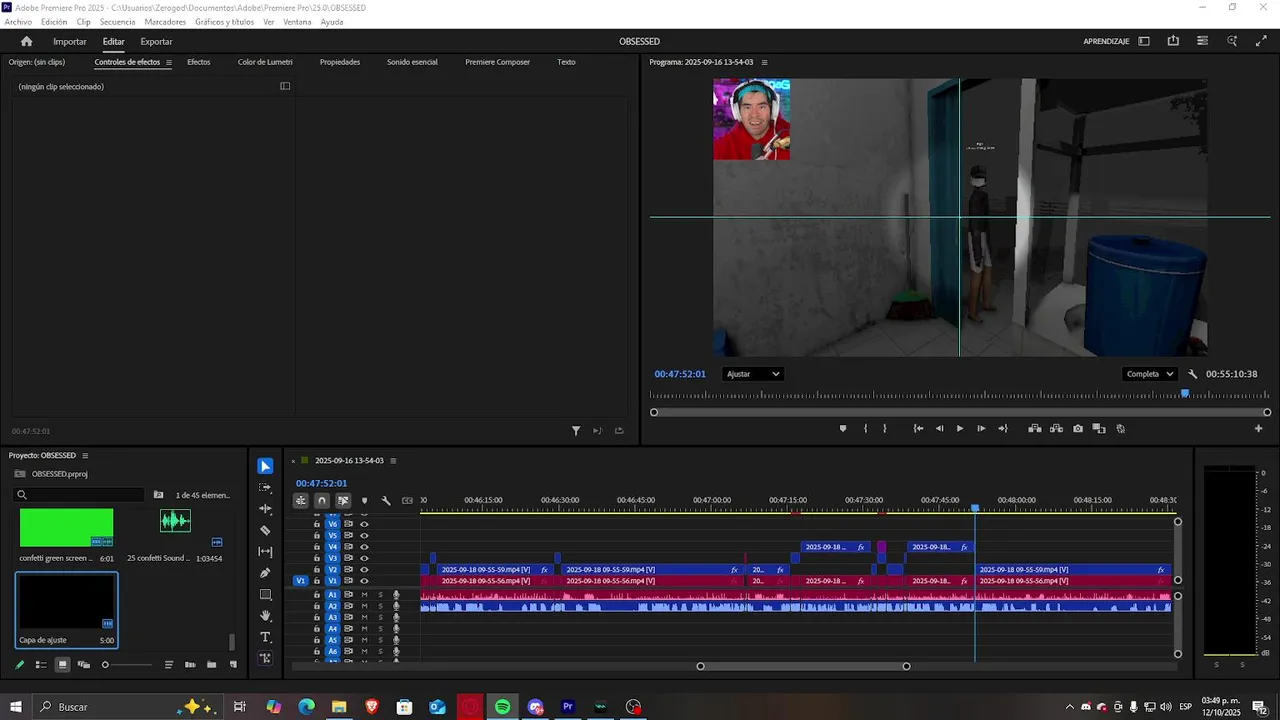Open the Program monitor settings wrench
Screen dimensions: 1280x720
tap(1192, 374)
